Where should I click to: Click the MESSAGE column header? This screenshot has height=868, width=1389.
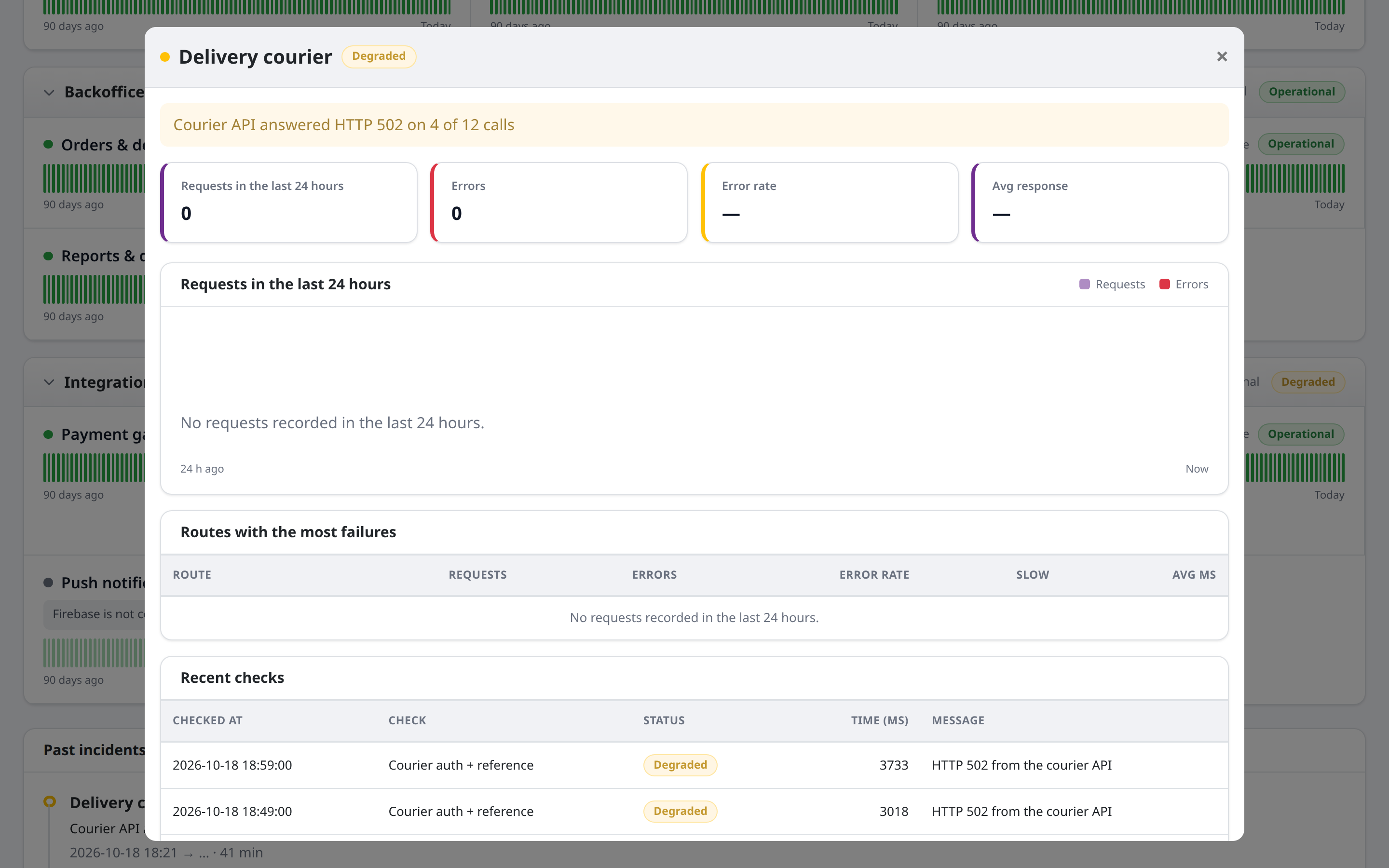958,720
